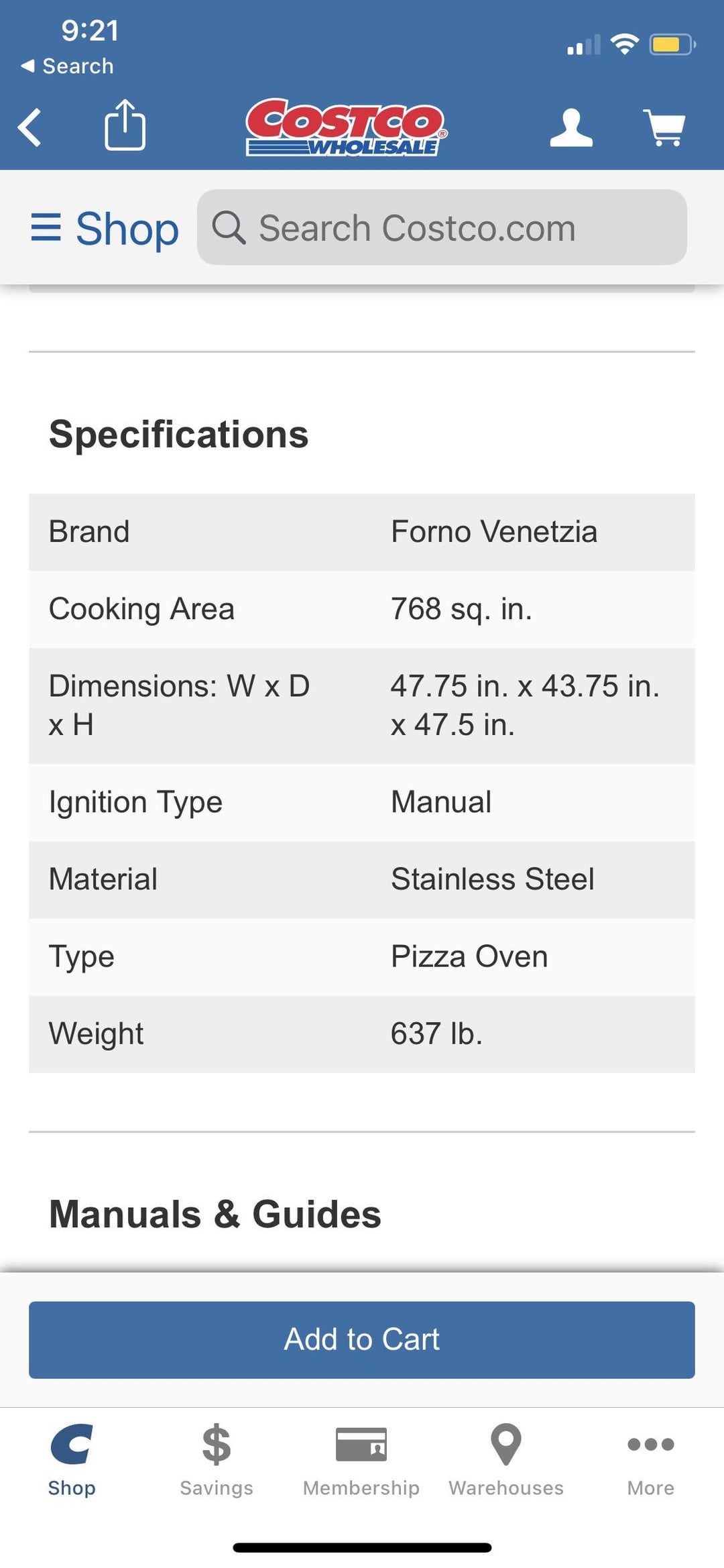Tap the back arrow icon
Image resolution: width=724 pixels, height=1568 pixels.
(x=31, y=127)
